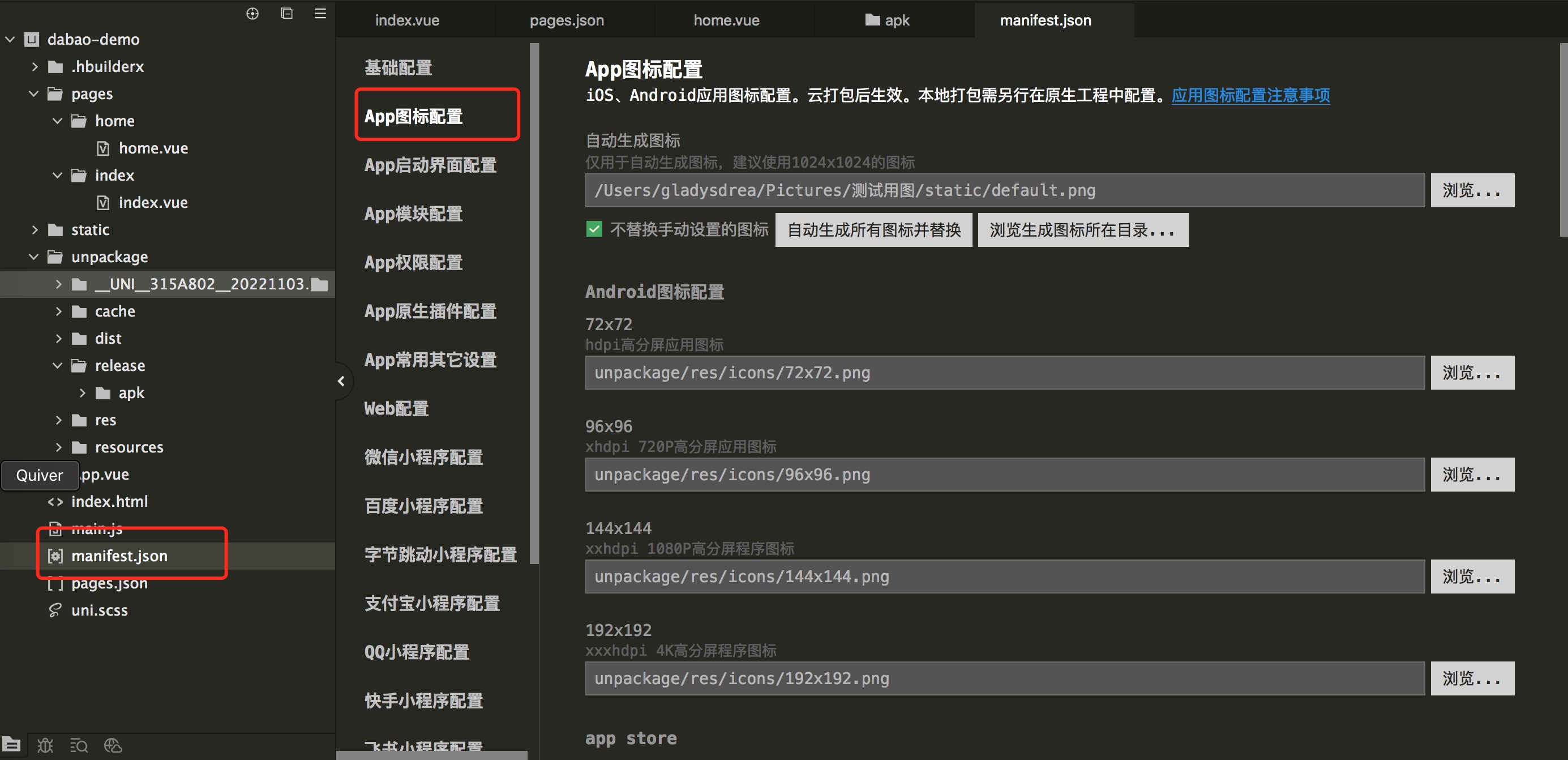Toggle the 不替换手动设置的图标 checkbox
Screen dimensions: 1568x760
click(x=594, y=229)
